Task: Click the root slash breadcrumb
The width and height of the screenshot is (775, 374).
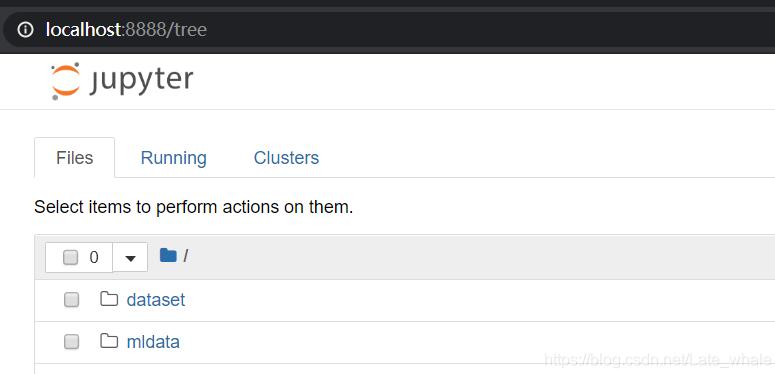Action: pyautogui.click(x=185, y=256)
